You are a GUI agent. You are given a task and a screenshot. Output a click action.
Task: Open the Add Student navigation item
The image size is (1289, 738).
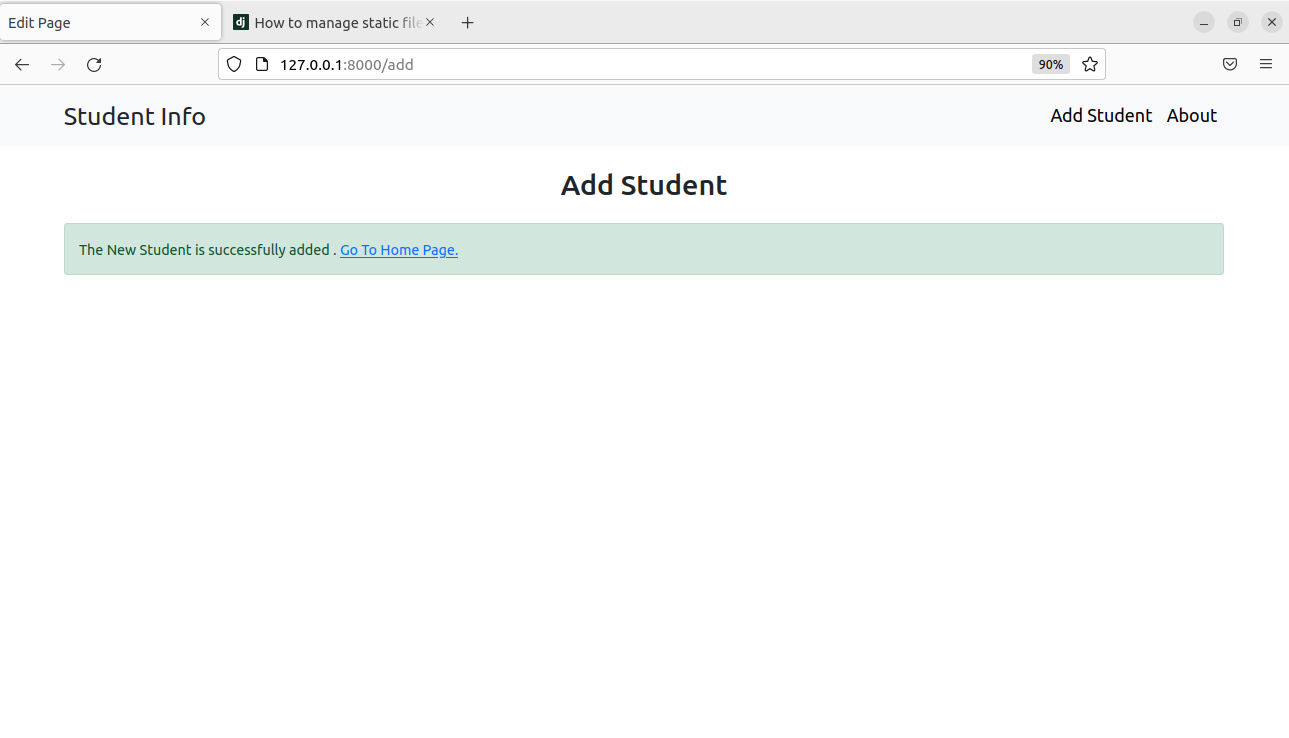pos(1100,115)
